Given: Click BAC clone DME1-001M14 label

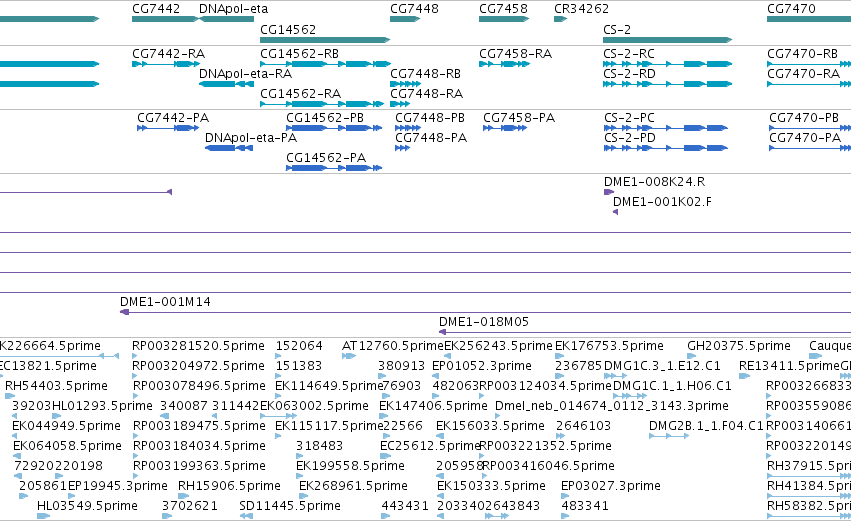Looking at the screenshot, I should click(165, 302).
